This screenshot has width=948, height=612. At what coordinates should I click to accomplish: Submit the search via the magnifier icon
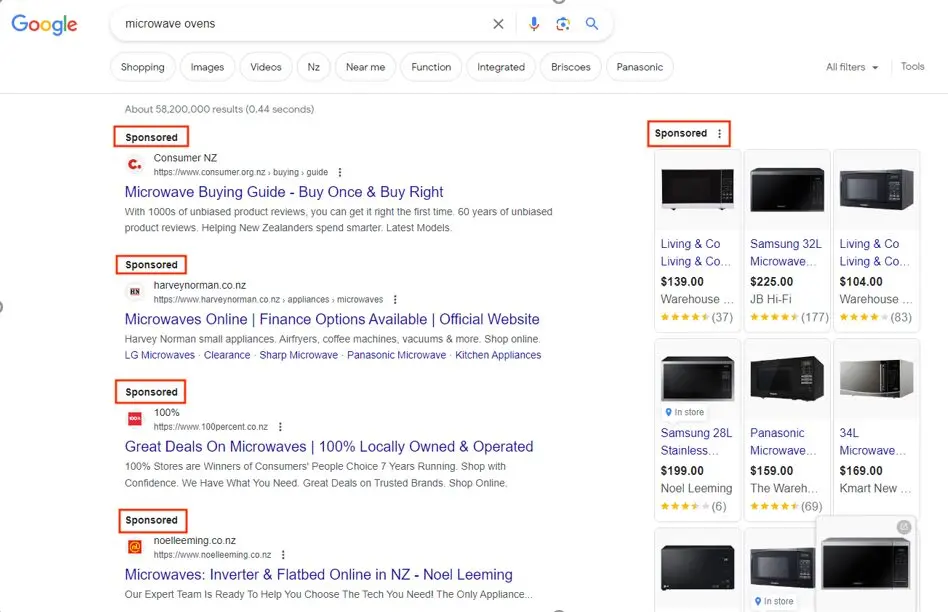point(592,24)
